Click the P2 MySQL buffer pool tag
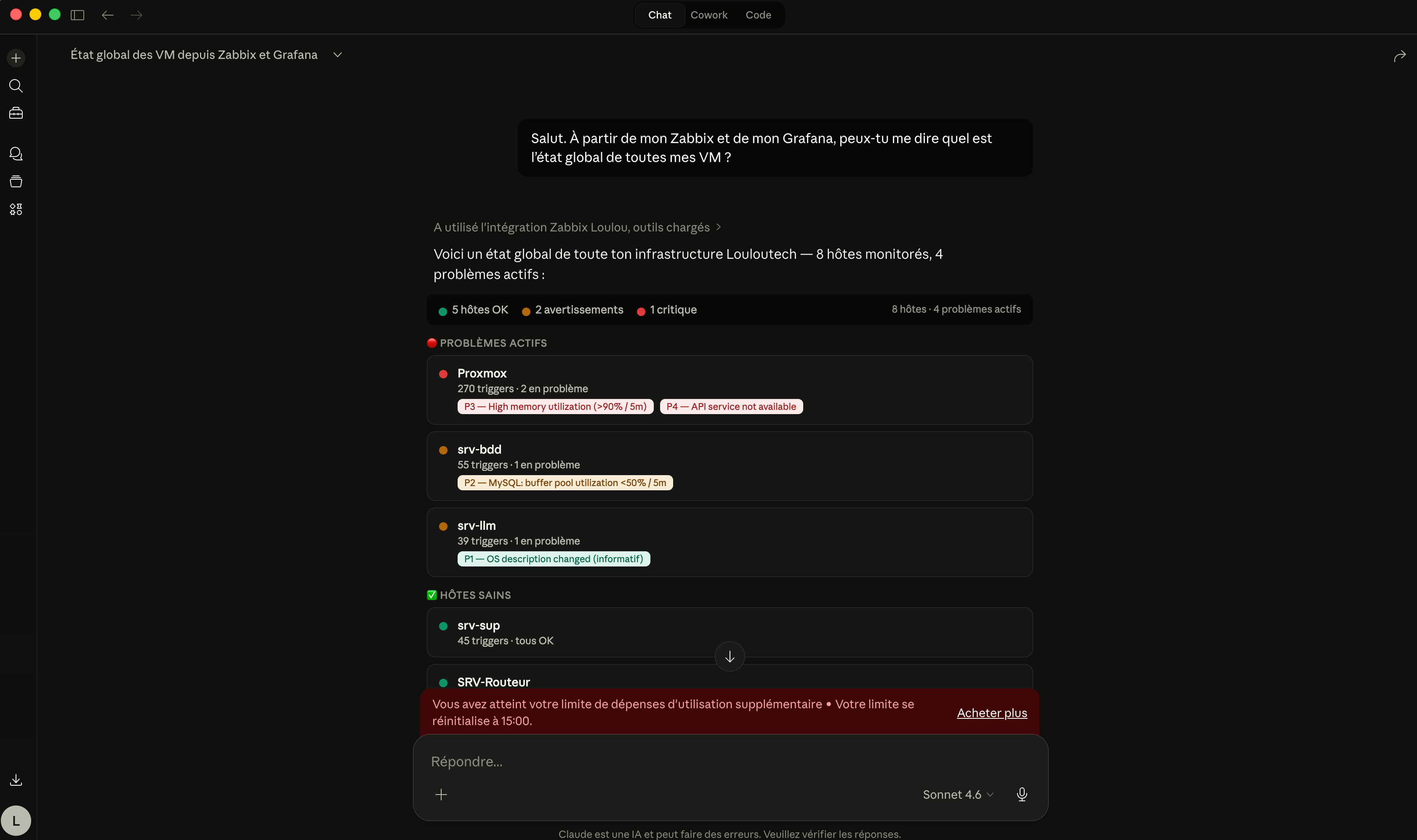 [565, 482]
